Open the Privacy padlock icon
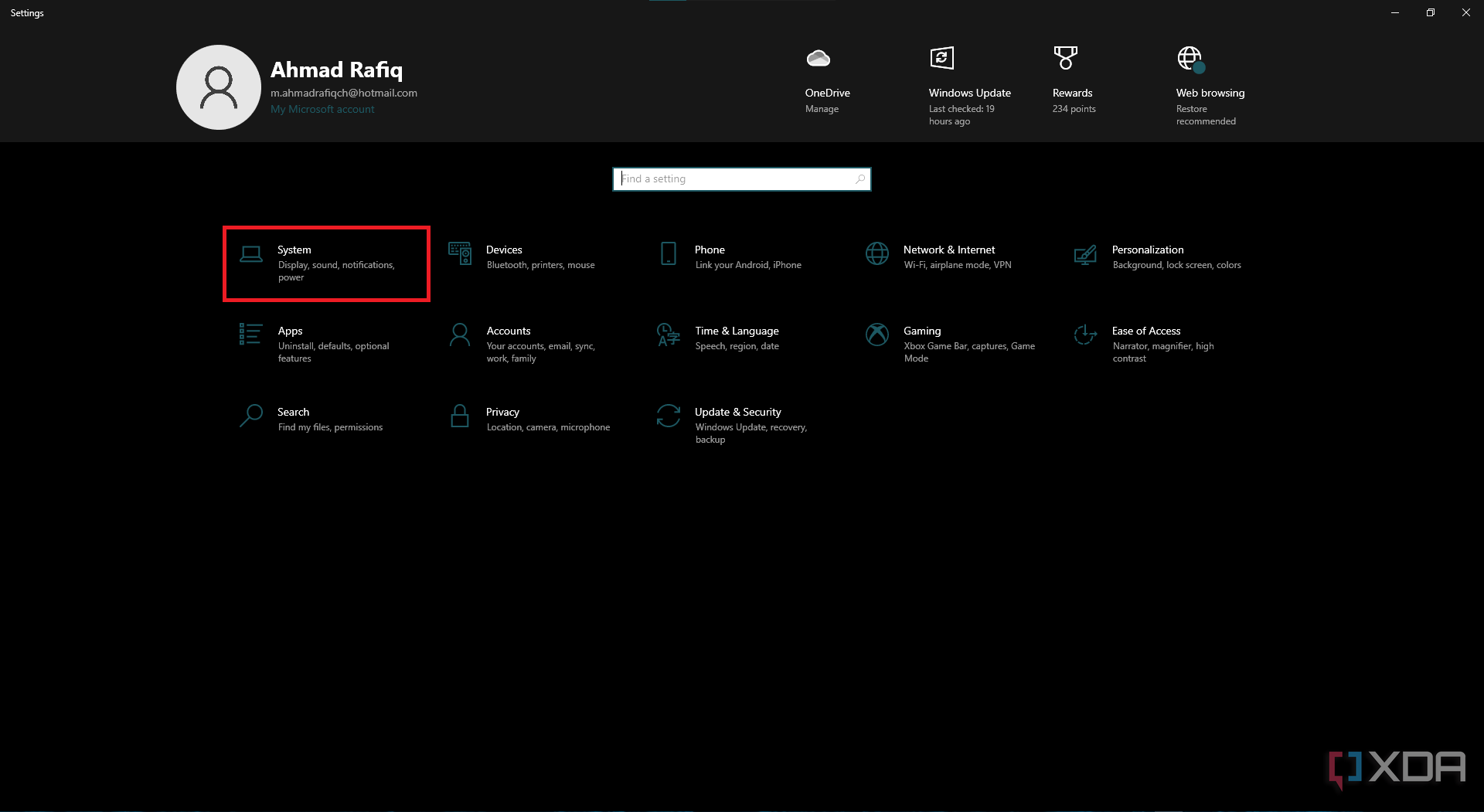This screenshot has width=1484, height=812. click(x=460, y=416)
